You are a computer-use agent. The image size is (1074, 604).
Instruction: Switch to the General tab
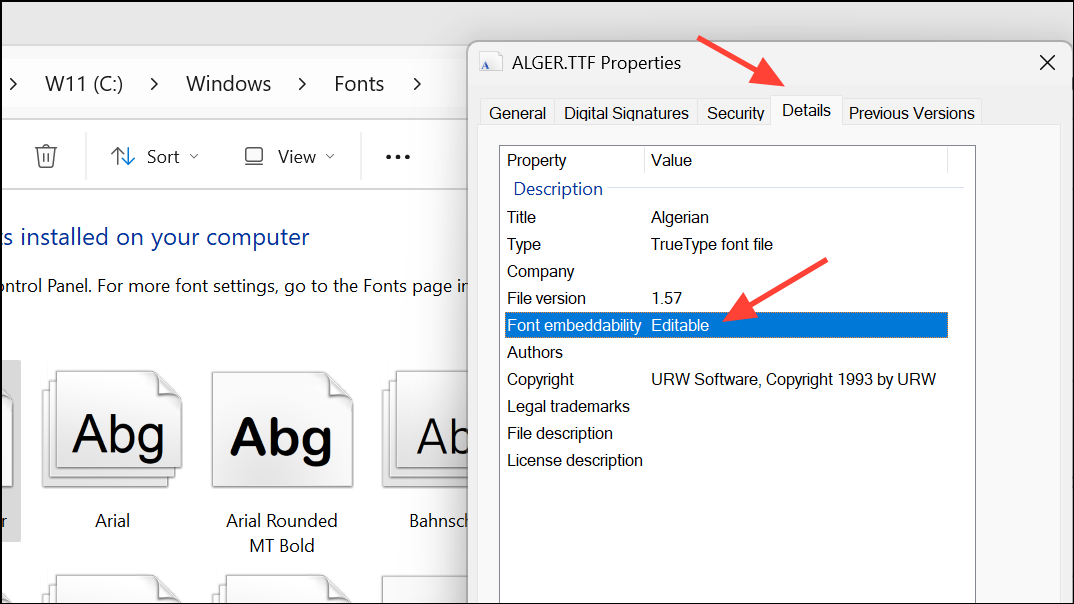(x=517, y=112)
